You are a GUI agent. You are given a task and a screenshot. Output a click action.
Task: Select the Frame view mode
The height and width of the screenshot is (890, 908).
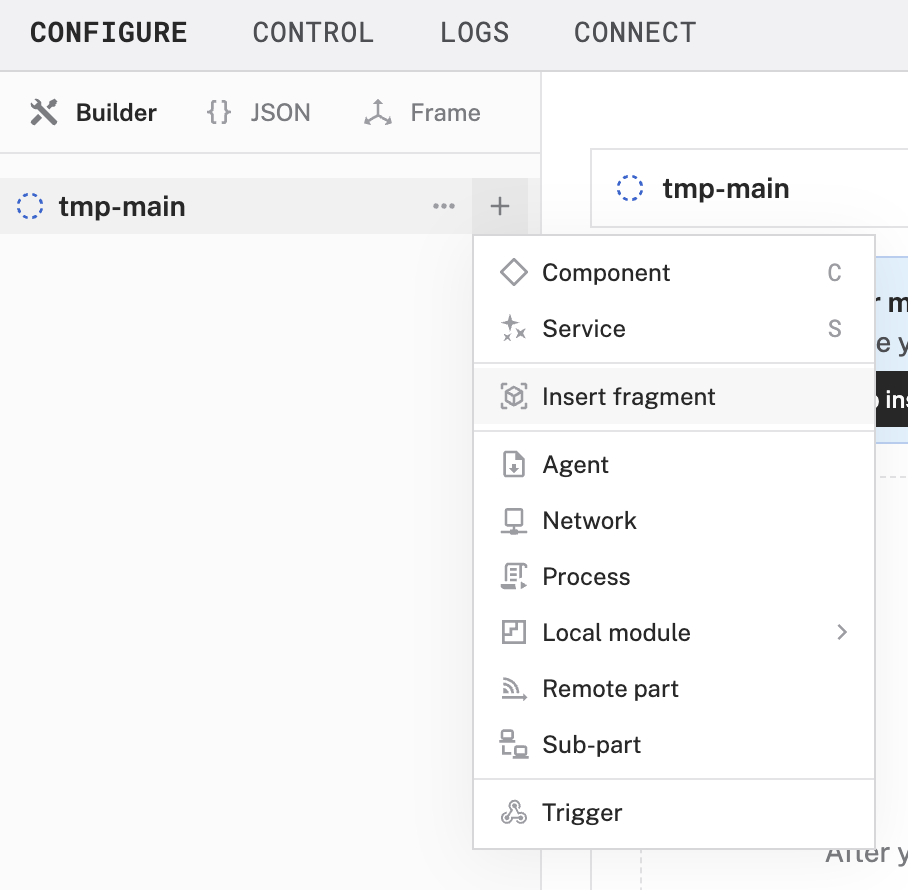point(422,113)
